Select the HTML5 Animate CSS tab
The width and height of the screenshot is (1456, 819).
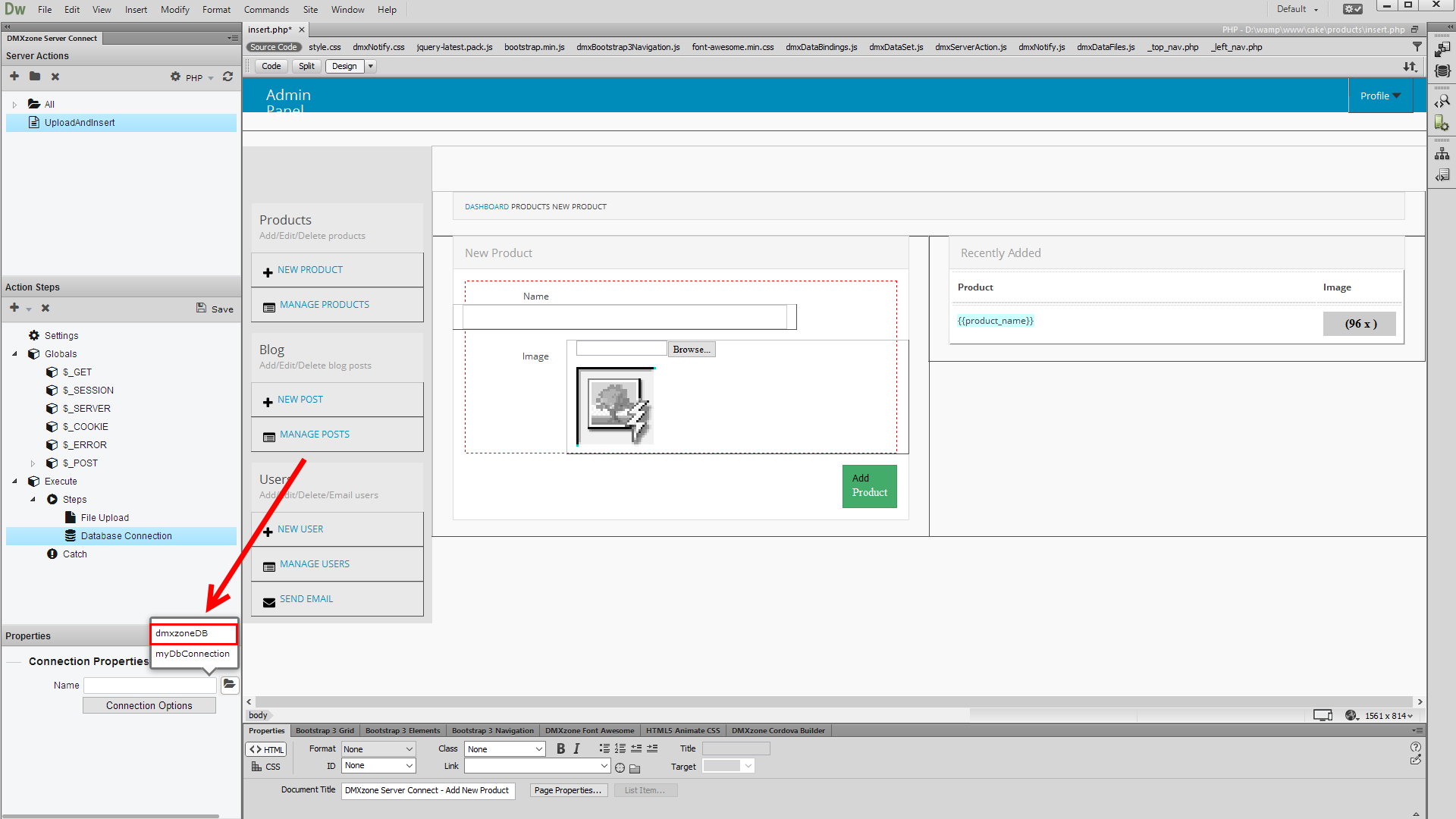[x=682, y=731]
